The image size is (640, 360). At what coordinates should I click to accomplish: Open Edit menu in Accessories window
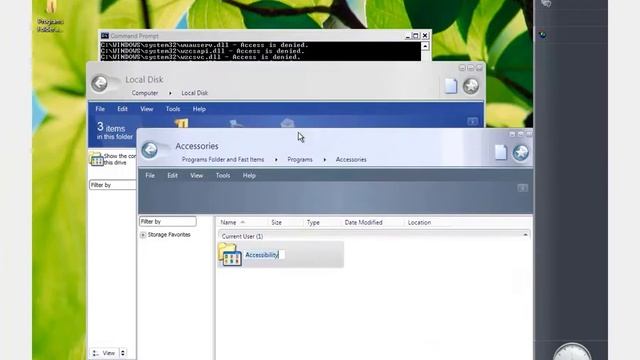tap(172, 176)
